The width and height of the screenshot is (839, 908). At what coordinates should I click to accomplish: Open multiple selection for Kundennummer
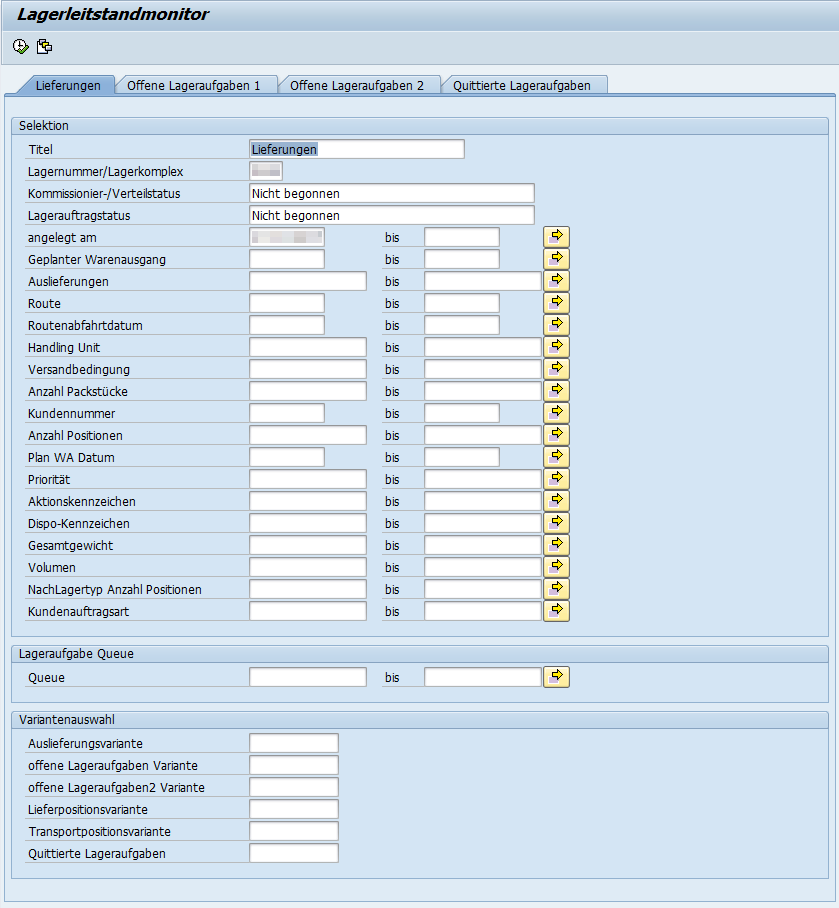tap(556, 413)
